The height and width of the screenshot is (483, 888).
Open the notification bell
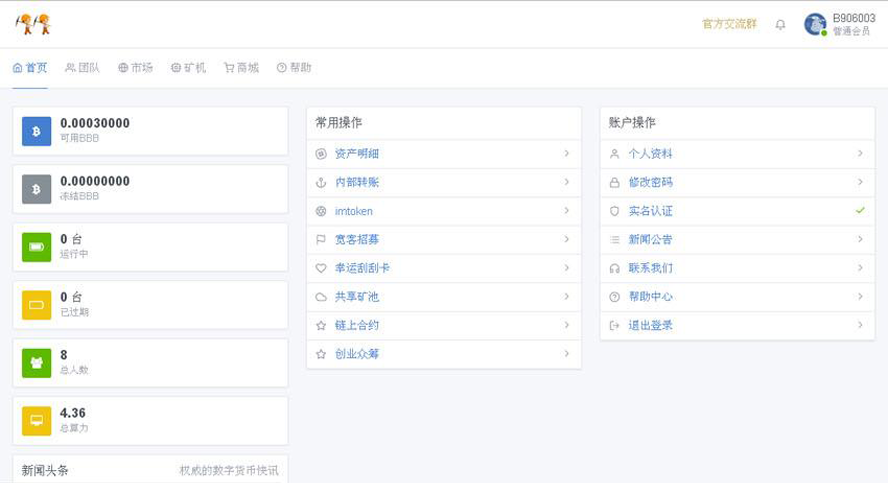coord(780,24)
